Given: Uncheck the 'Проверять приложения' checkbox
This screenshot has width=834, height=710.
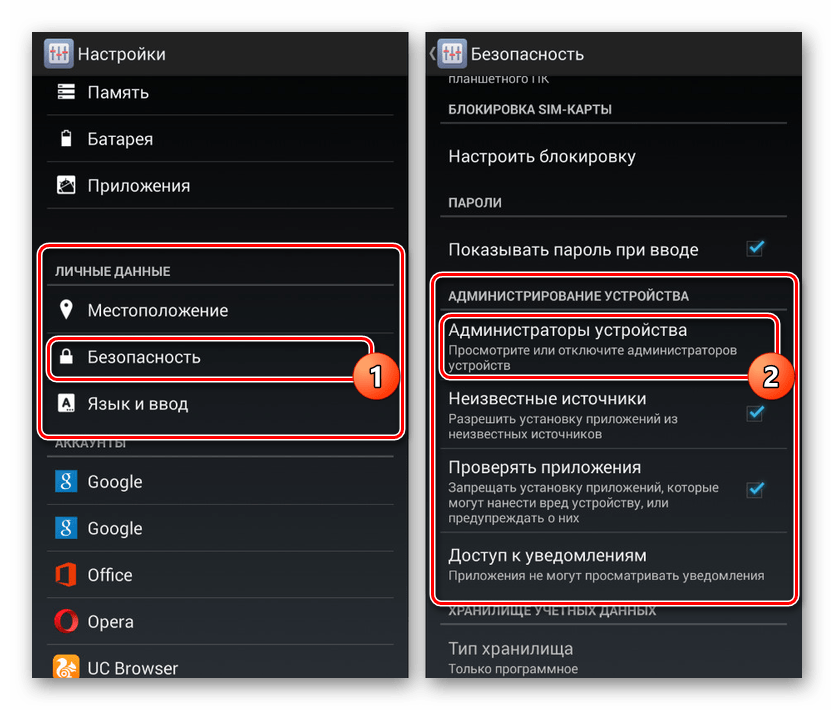Looking at the screenshot, I should pyautogui.click(x=756, y=489).
